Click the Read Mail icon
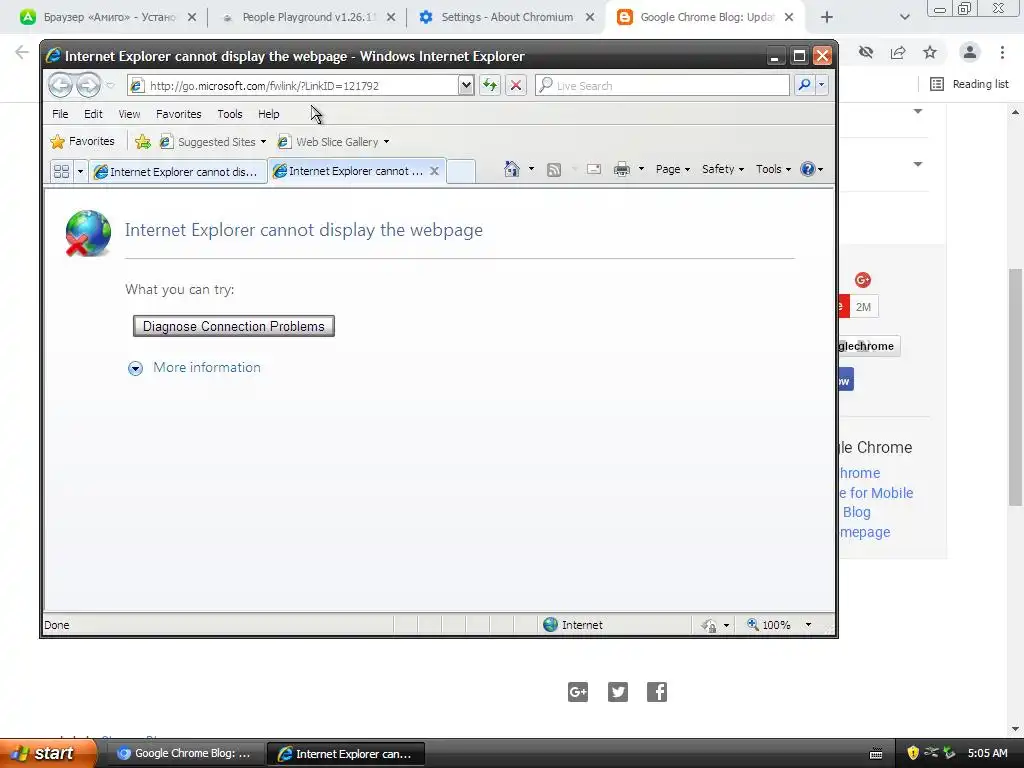The height and width of the screenshot is (768, 1024). coord(594,169)
